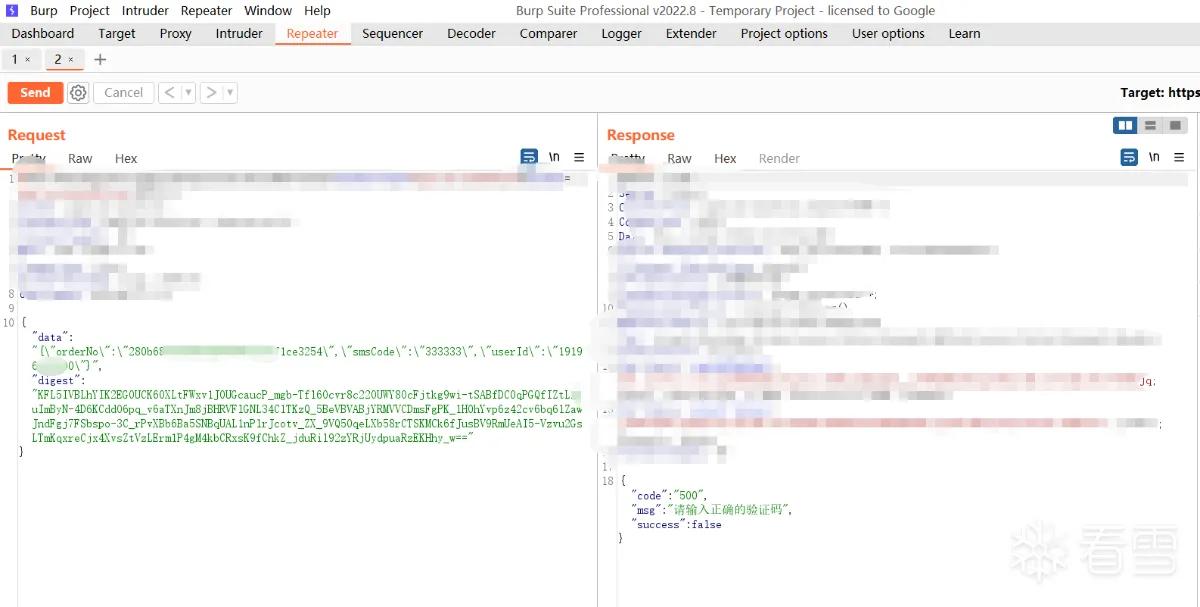Image resolution: width=1200 pixels, height=607 pixels.
Task: Switch to the Dashboard tab
Action: [43, 34]
